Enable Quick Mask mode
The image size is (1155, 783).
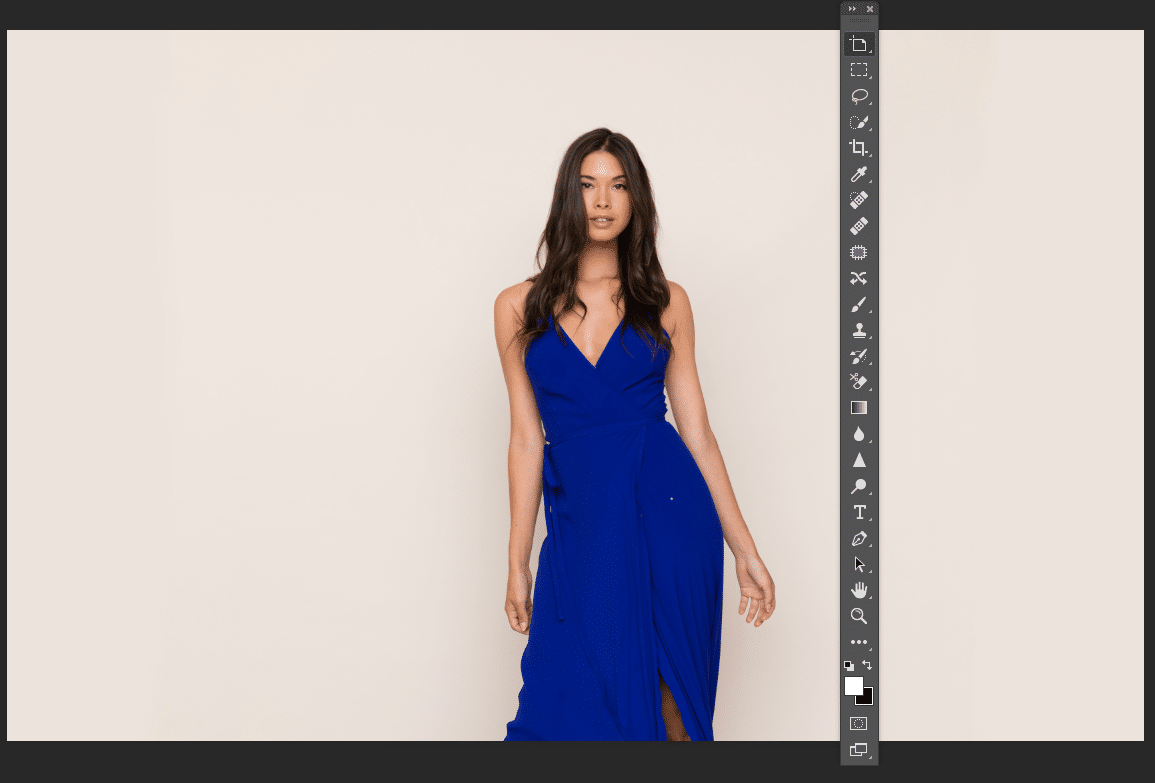[x=858, y=722]
